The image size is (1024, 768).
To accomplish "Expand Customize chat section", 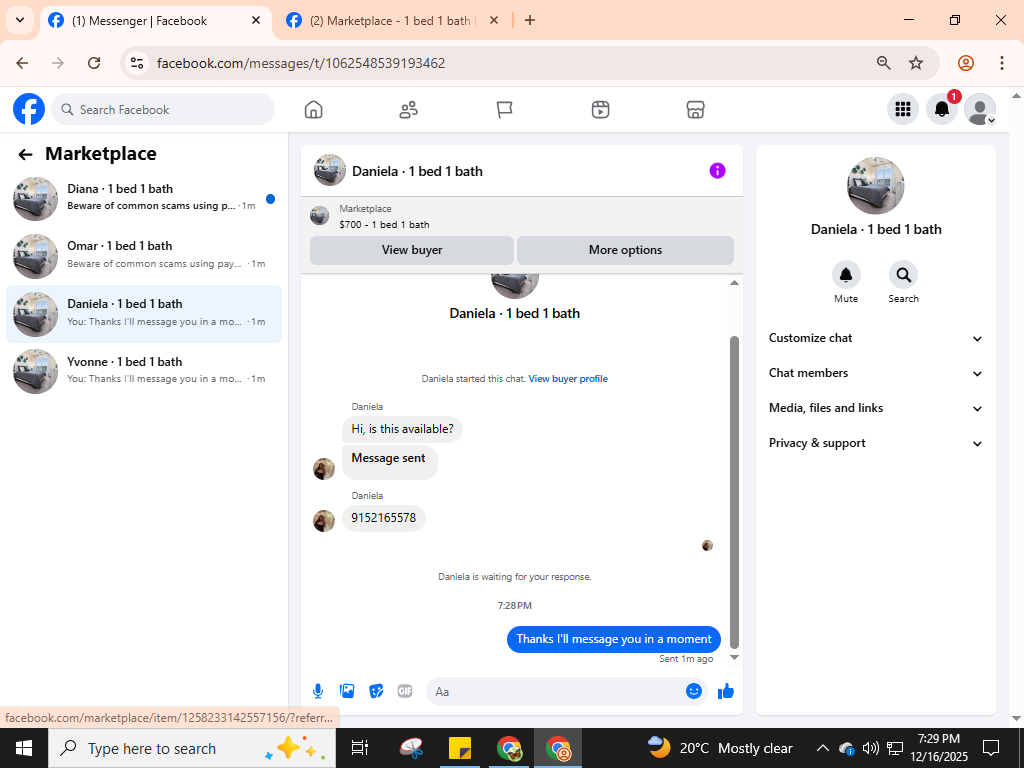I will pyautogui.click(x=876, y=338).
